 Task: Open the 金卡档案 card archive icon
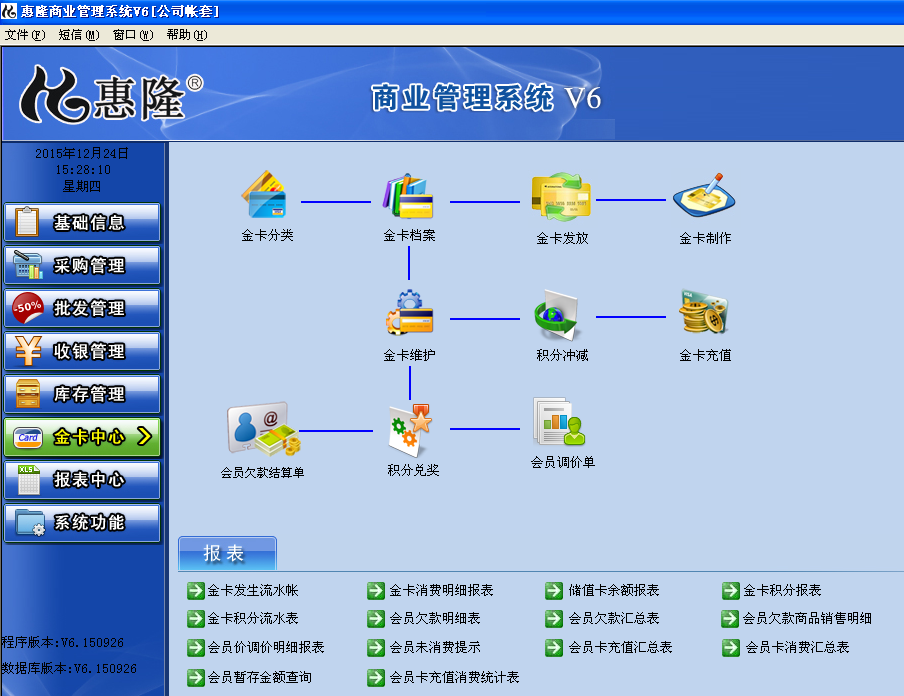point(409,196)
